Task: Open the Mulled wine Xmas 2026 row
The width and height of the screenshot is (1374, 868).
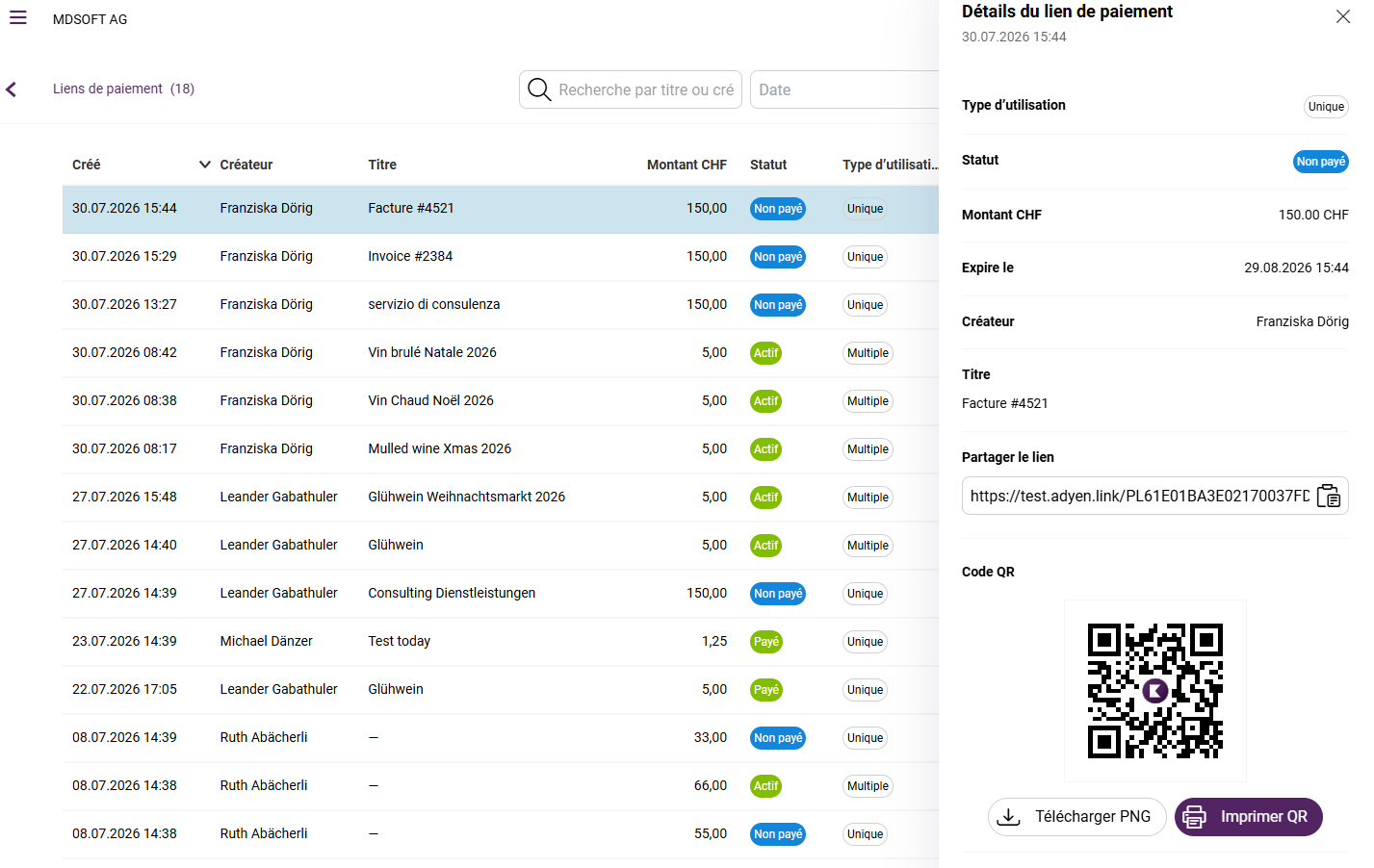Action: click(x=501, y=449)
